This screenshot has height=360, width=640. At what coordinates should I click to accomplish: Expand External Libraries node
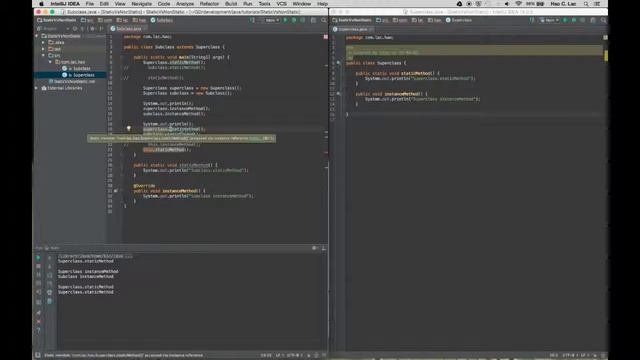pyautogui.click(x=37, y=88)
